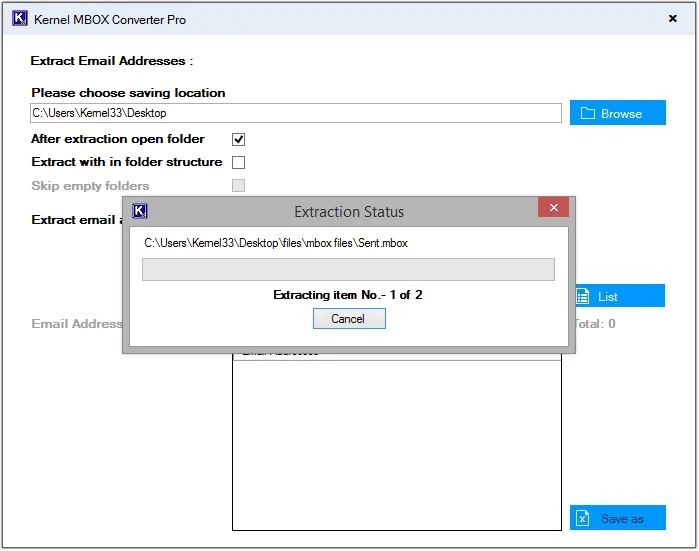Click the Total: 0 counter text
The image size is (699, 551).
pos(596,324)
